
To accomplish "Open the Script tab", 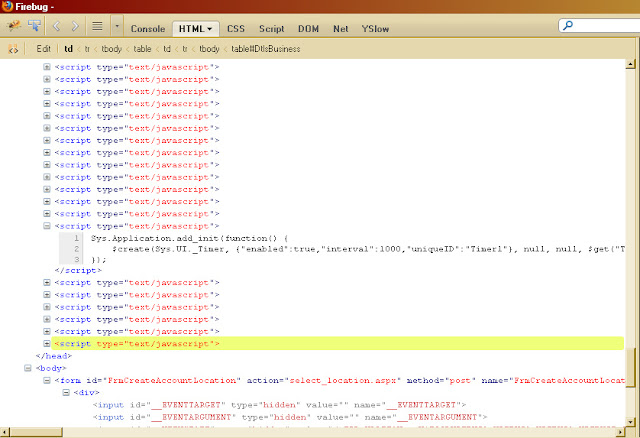I will coord(271,29).
